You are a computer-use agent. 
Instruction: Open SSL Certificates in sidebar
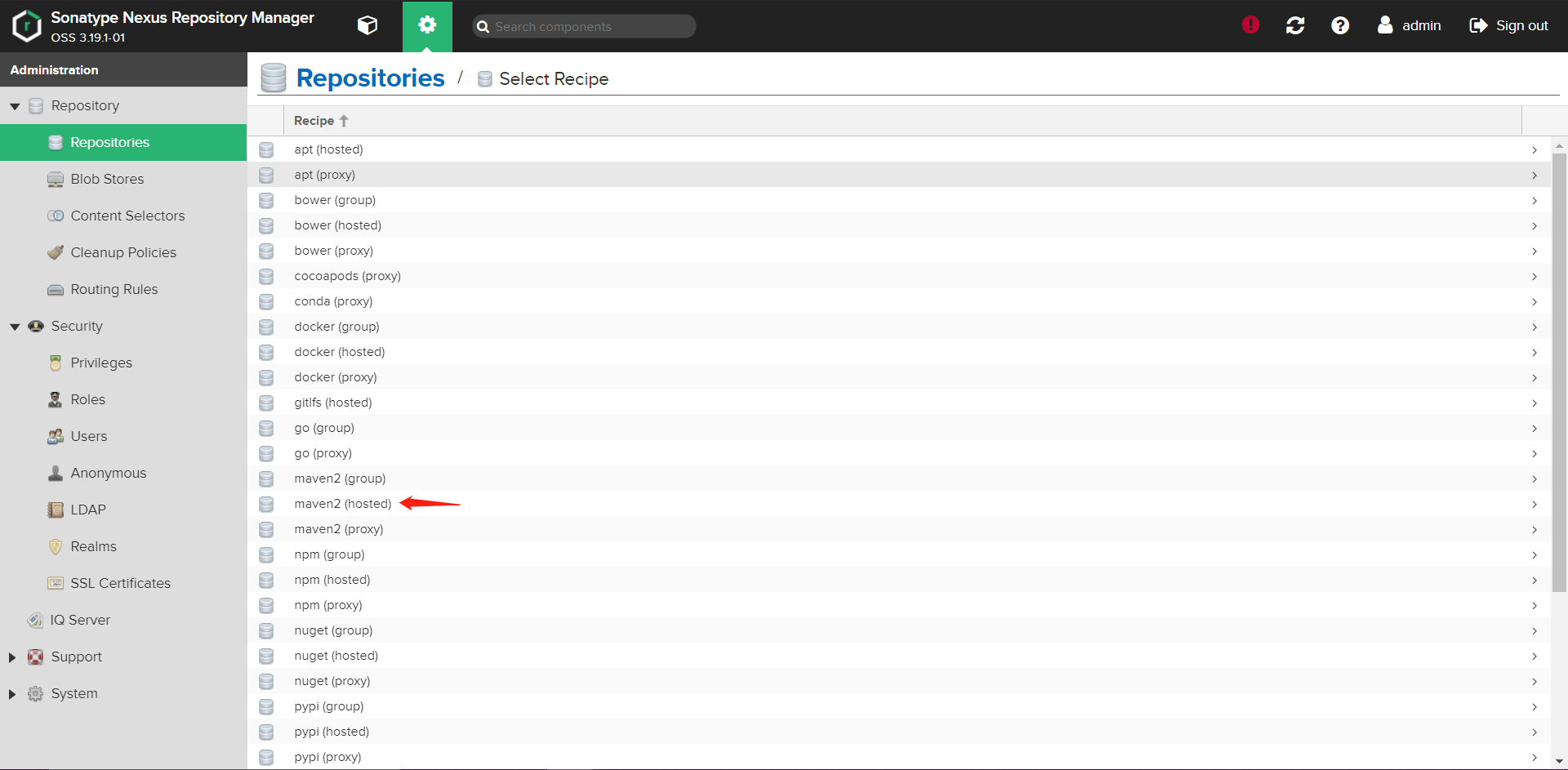123,583
